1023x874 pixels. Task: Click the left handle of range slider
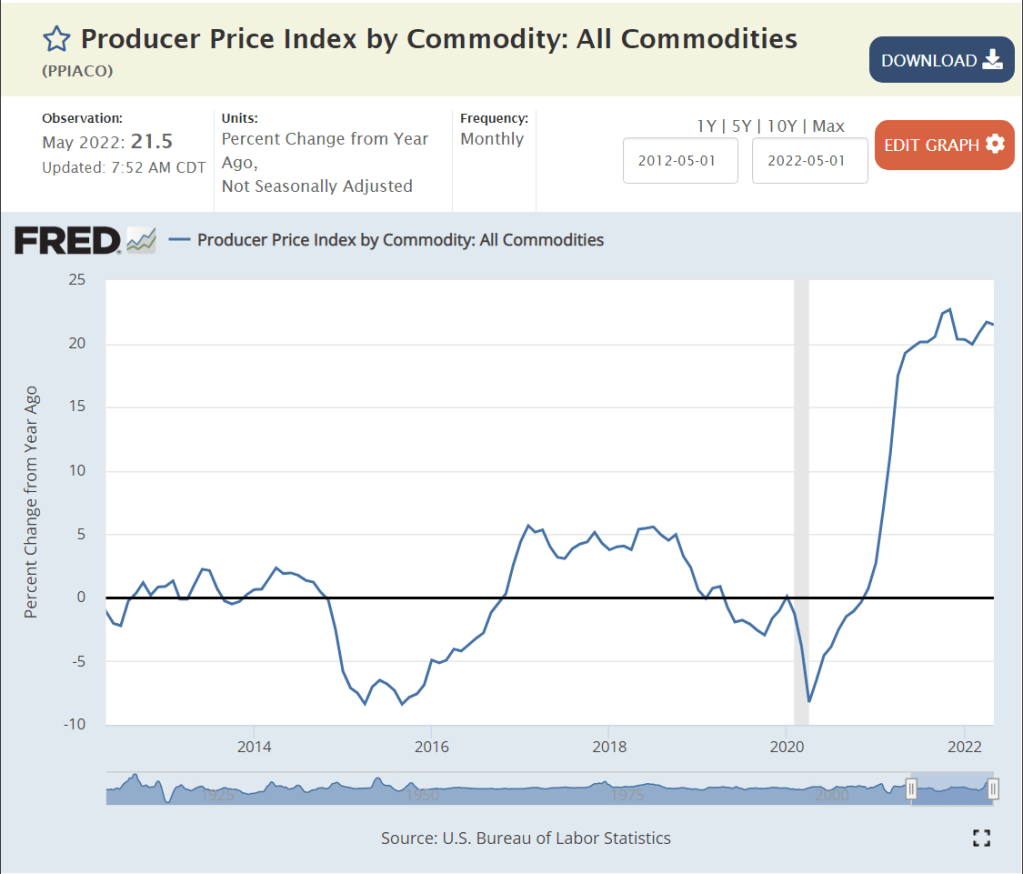tap(911, 789)
